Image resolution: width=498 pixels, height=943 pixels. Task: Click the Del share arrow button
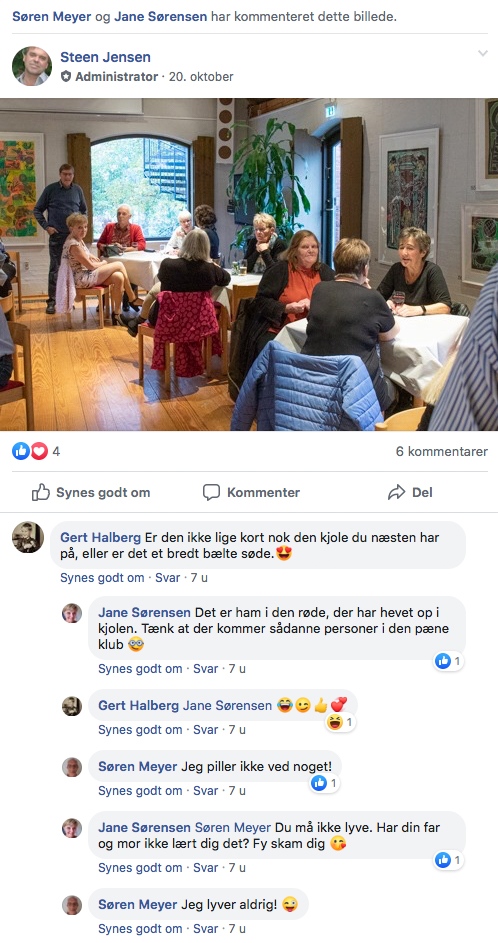coord(410,493)
